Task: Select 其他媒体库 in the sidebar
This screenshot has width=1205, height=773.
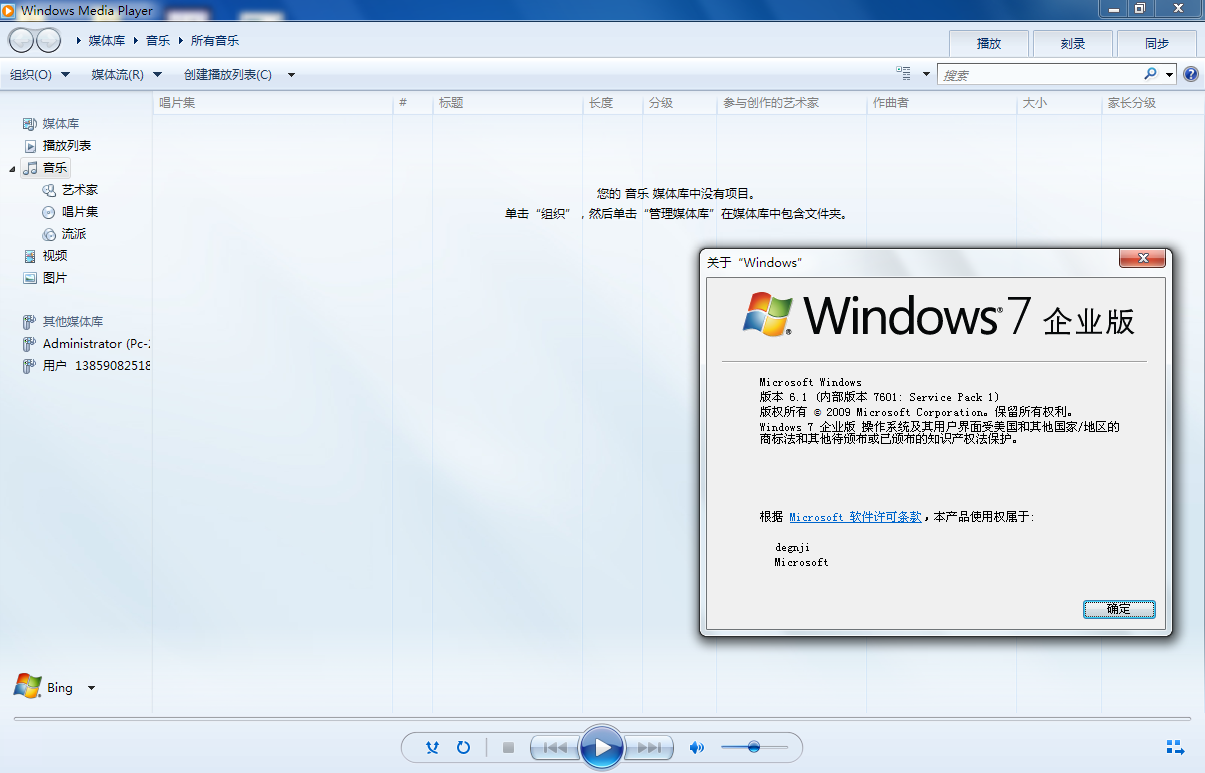Action: 72,322
